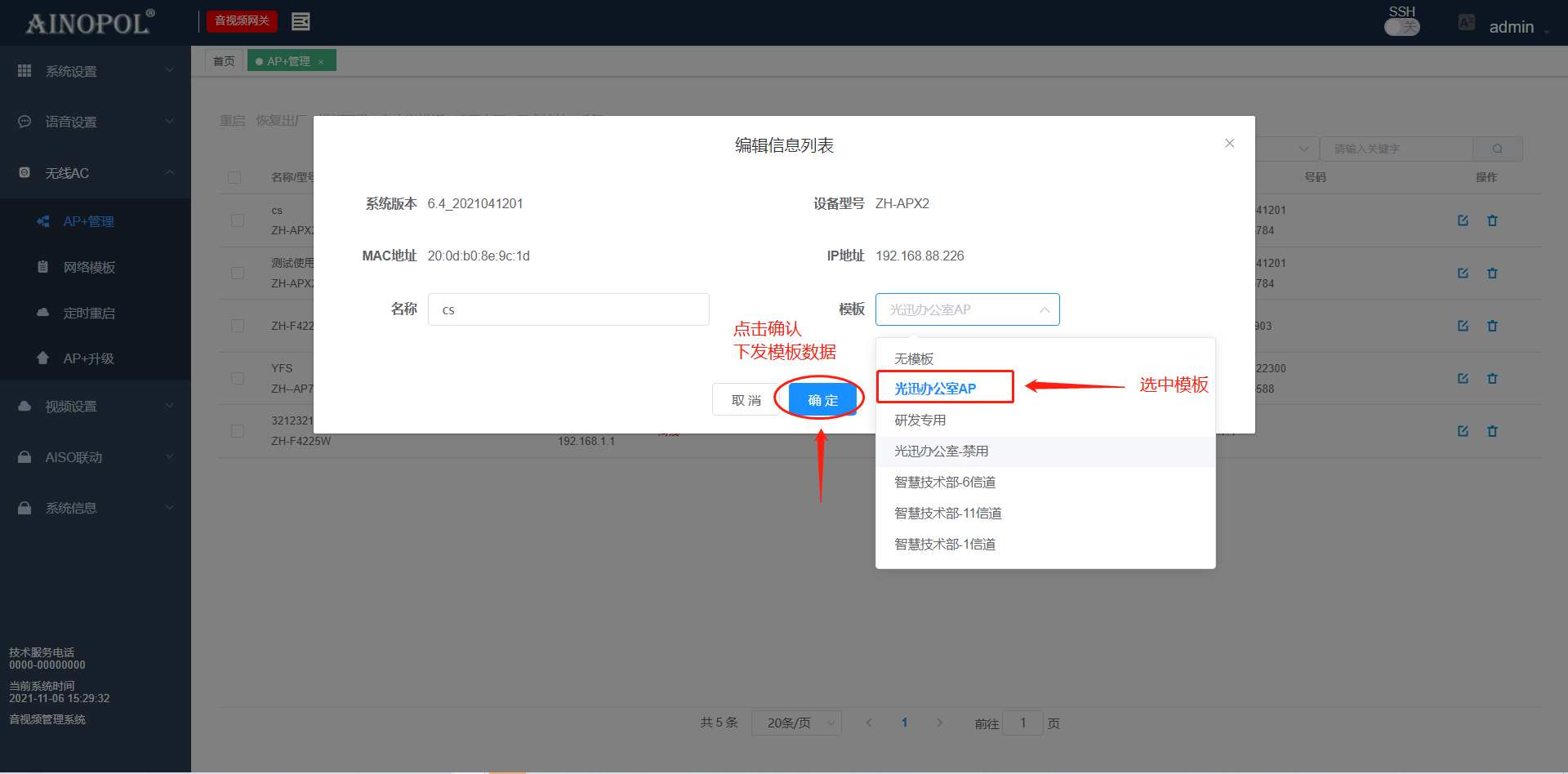Click the 确定 confirm button

pos(822,400)
